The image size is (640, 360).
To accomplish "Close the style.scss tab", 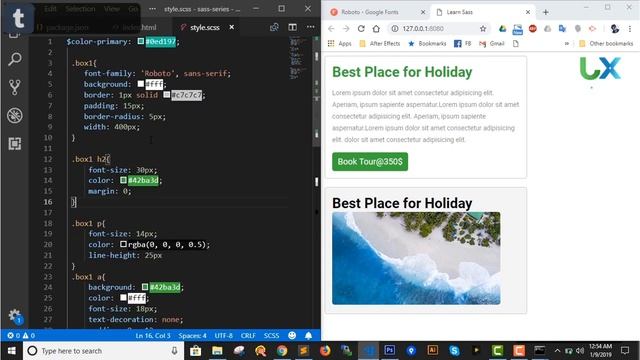I will (x=231, y=27).
